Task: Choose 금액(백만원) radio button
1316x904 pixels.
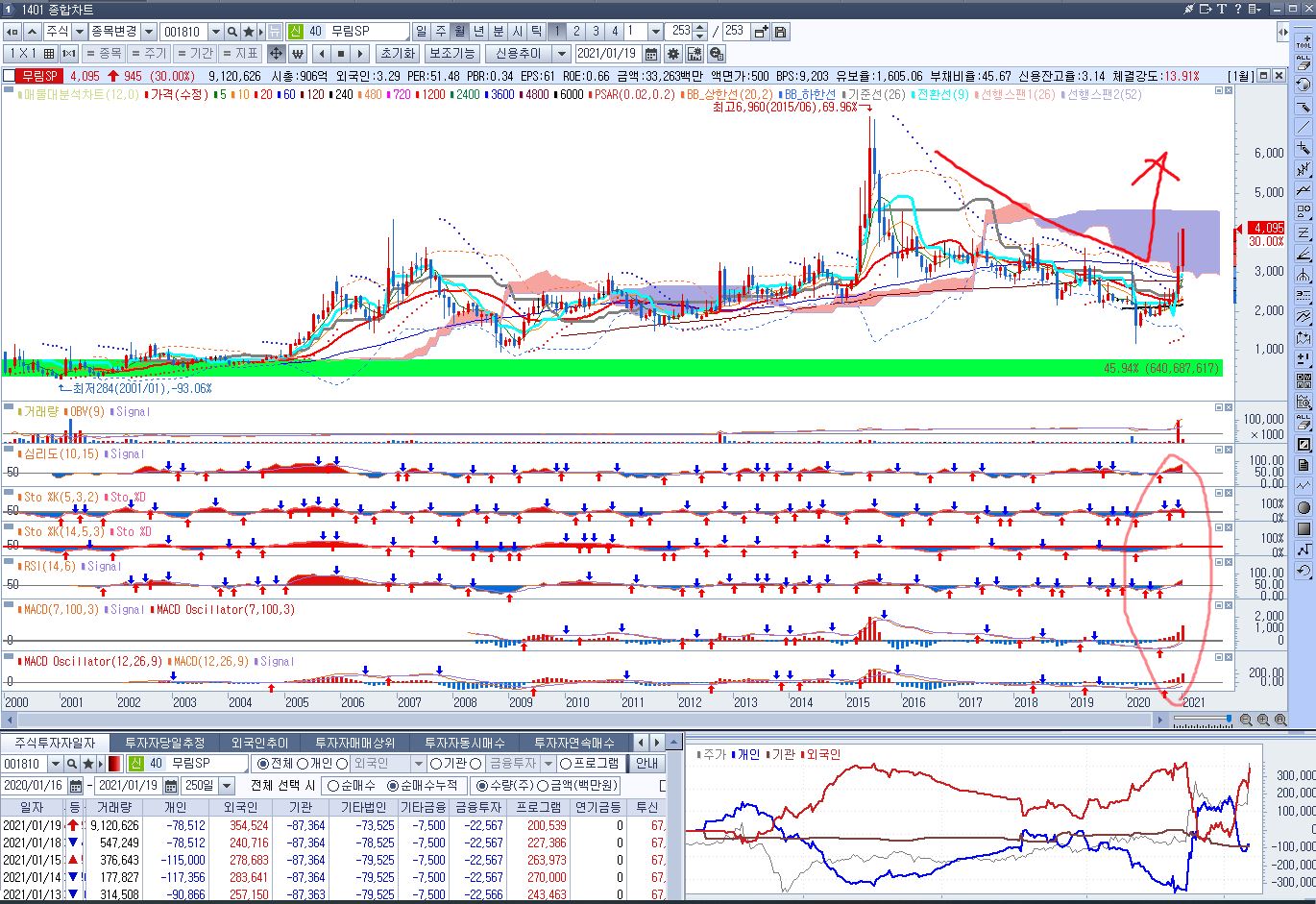Action: (x=543, y=786)
